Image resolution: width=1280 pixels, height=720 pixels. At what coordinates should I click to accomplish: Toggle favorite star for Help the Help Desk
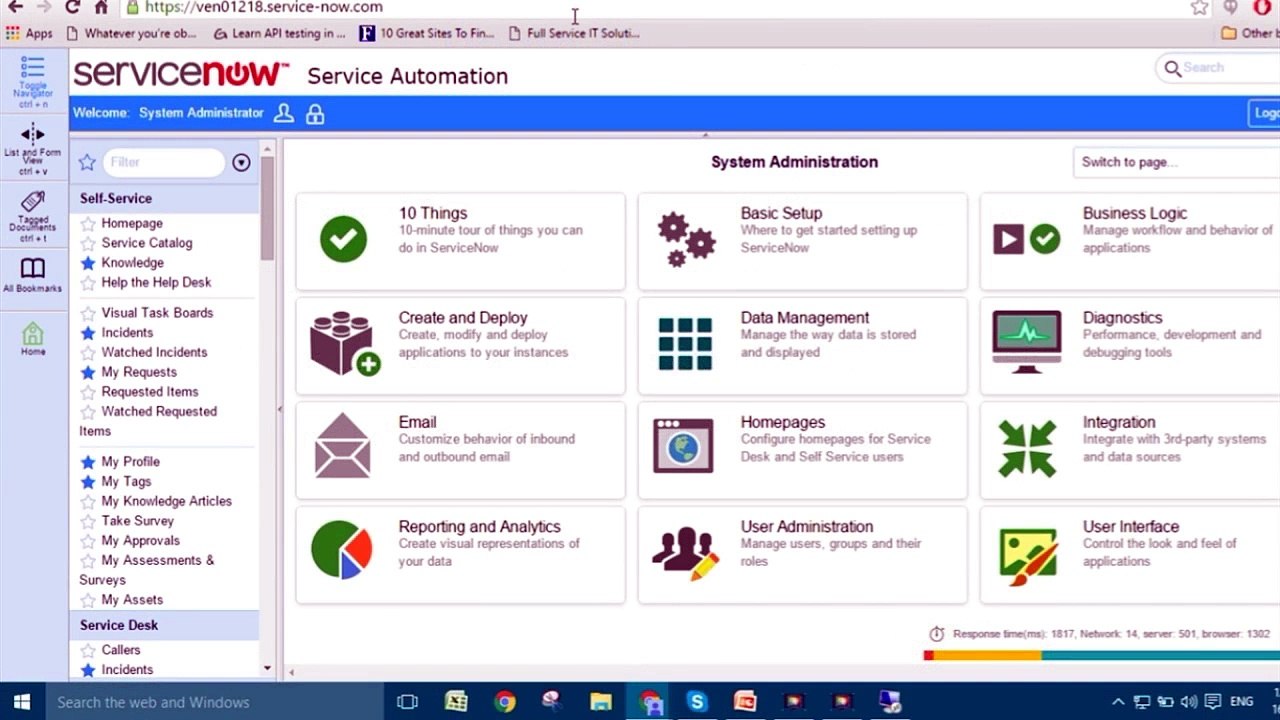[x=88, y=283]
